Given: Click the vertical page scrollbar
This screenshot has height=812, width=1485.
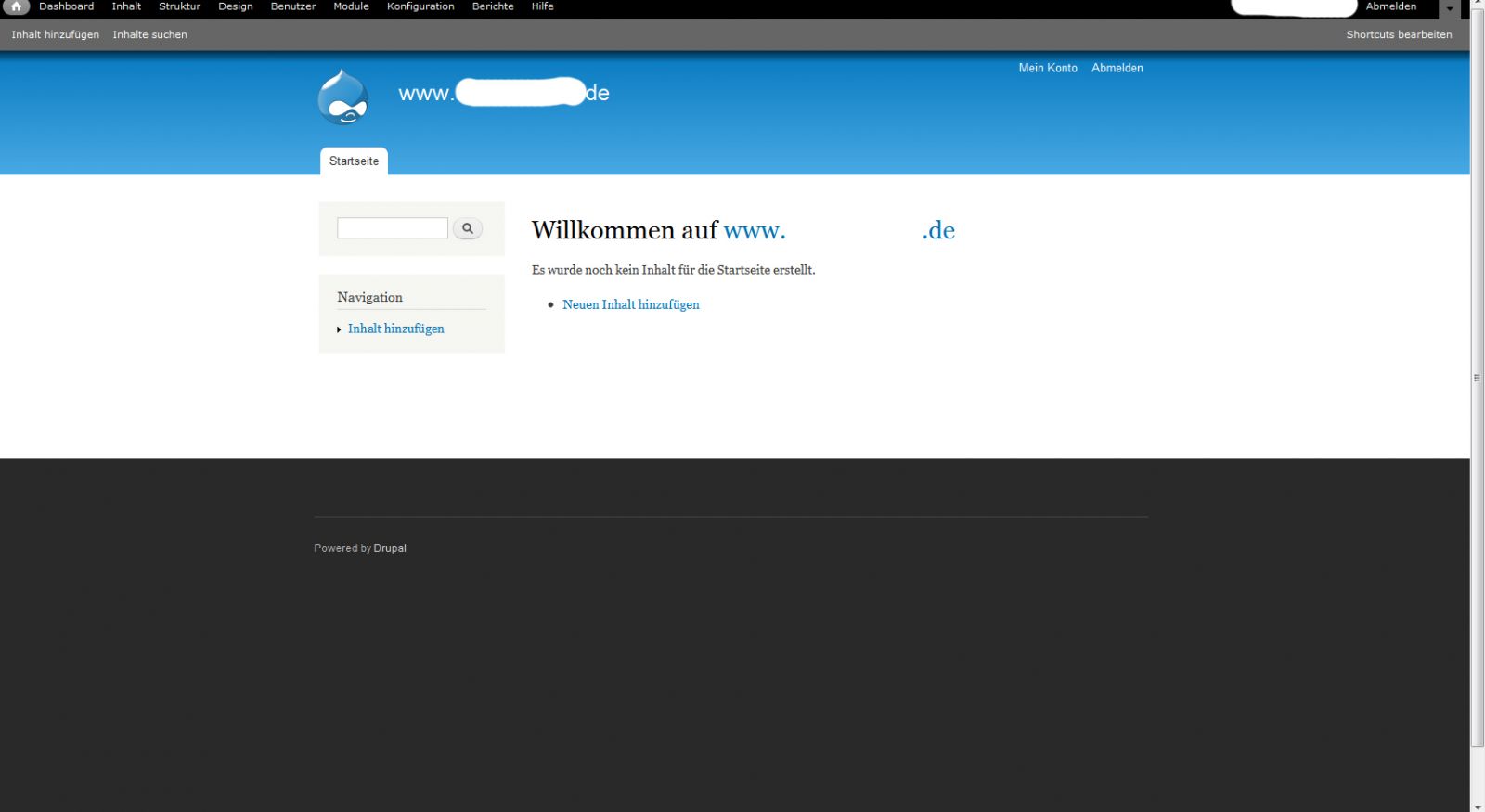Looking at the screenshot, I should (1477, 378).
